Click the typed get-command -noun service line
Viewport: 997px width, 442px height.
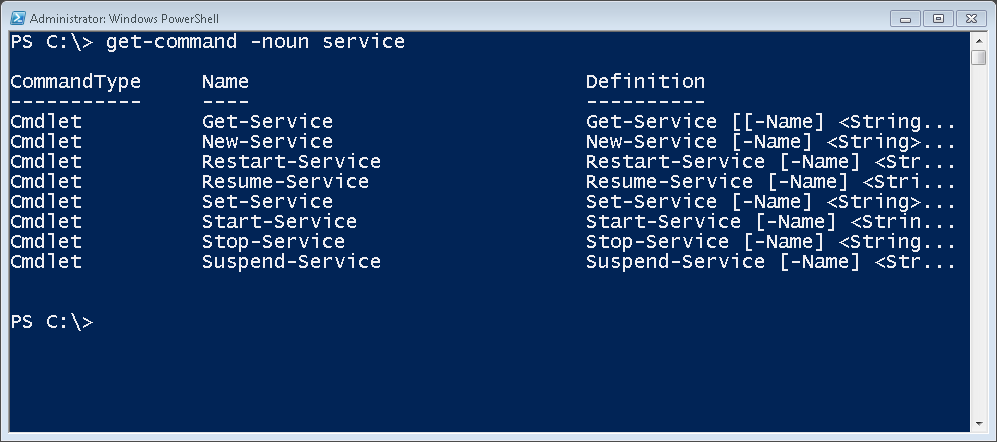pyautogui.click(x=207, y=42)
